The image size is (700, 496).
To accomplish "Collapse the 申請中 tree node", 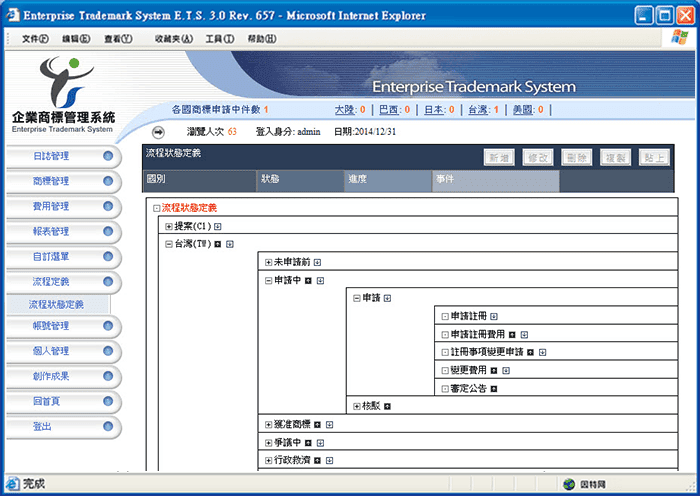I will 269,280.
